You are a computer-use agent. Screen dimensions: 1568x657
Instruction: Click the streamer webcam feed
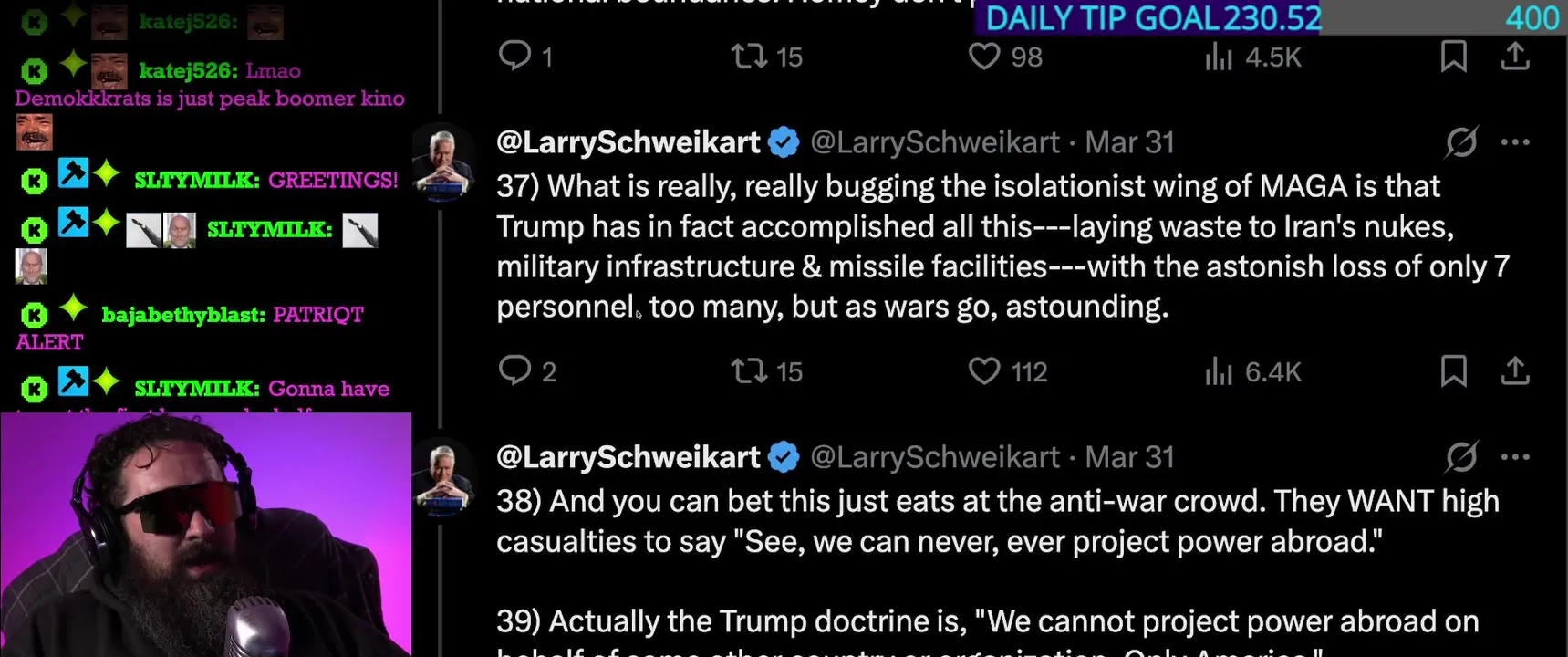coord(205,535)
